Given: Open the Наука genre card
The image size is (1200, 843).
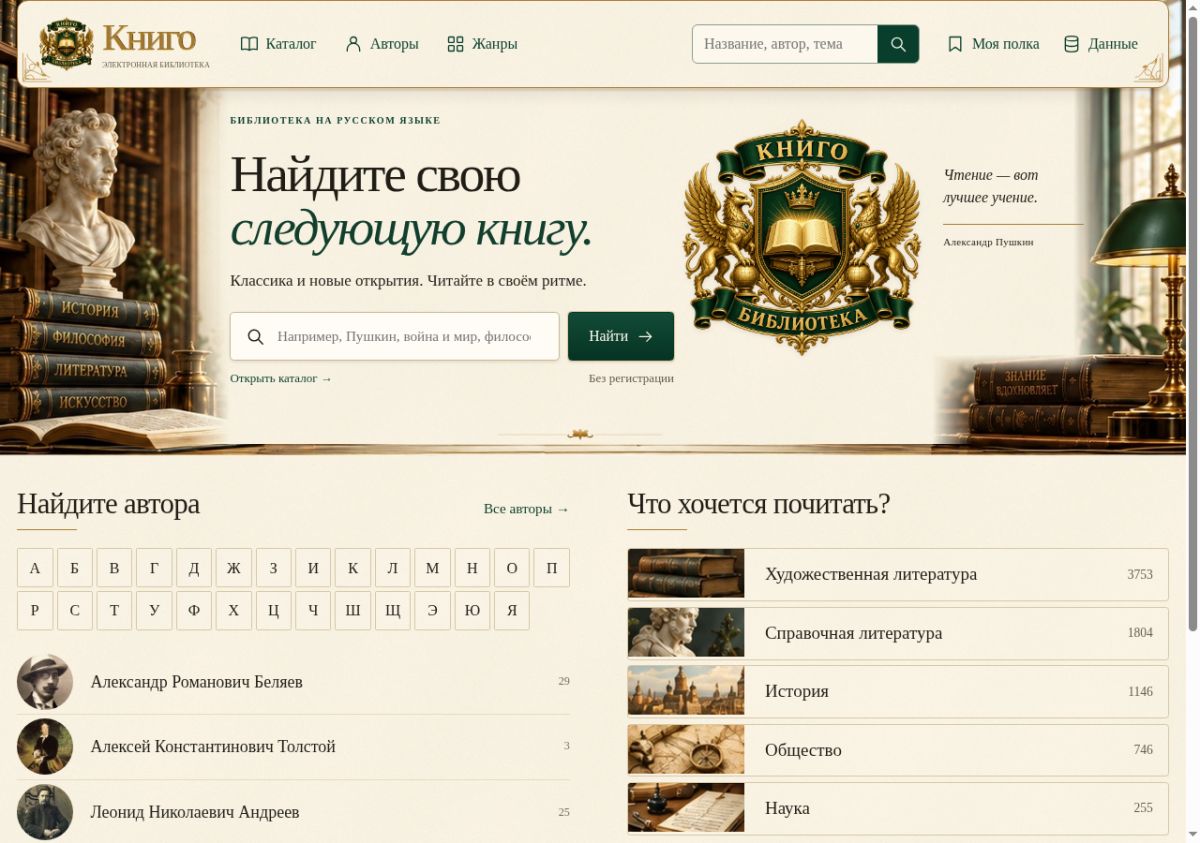Looking at the screenshot, I should [x=898, y=808].
